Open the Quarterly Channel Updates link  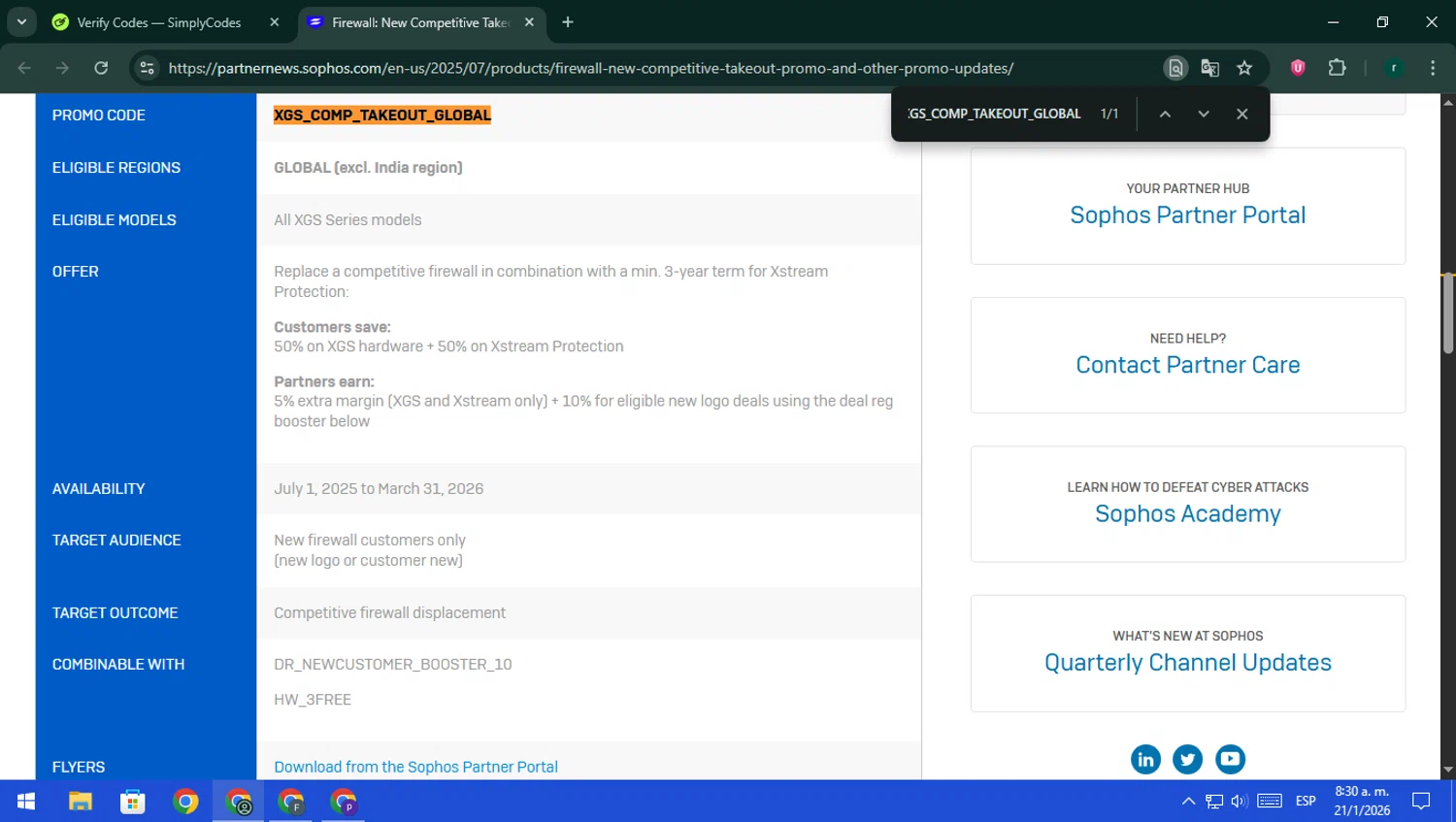coord(1187,663)
